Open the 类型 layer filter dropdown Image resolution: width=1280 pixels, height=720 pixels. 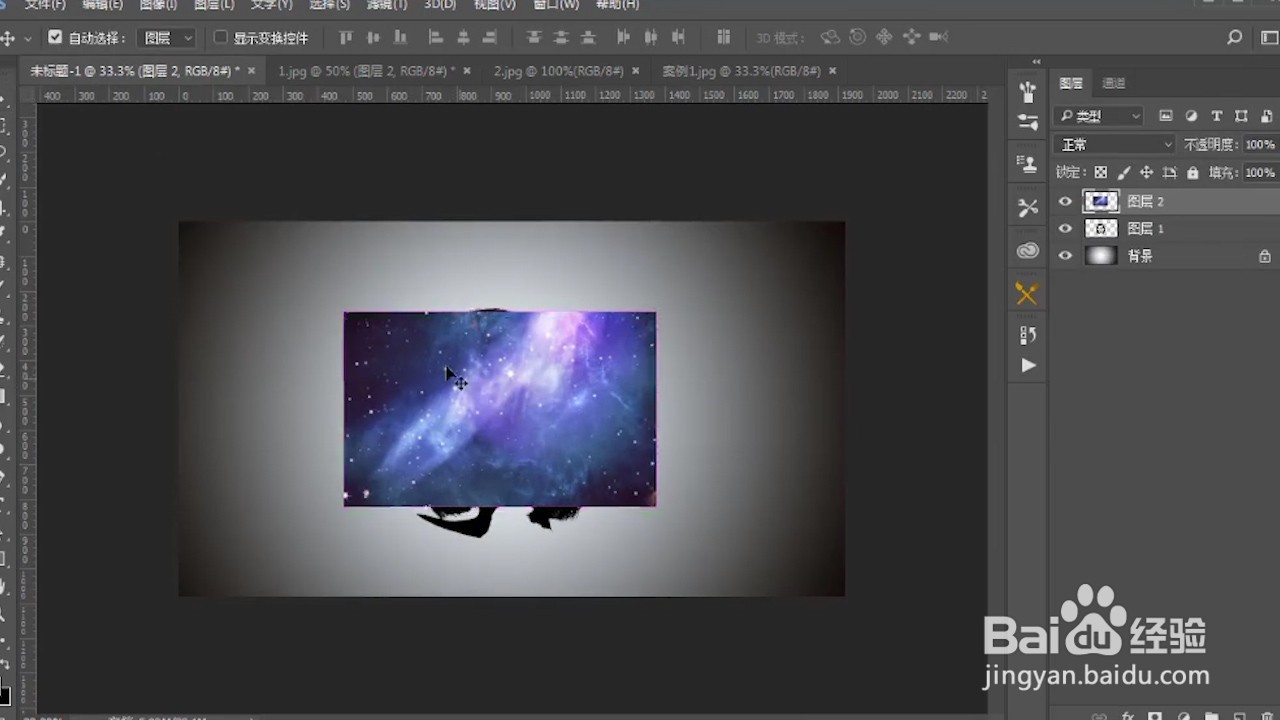pos(1100,115)
